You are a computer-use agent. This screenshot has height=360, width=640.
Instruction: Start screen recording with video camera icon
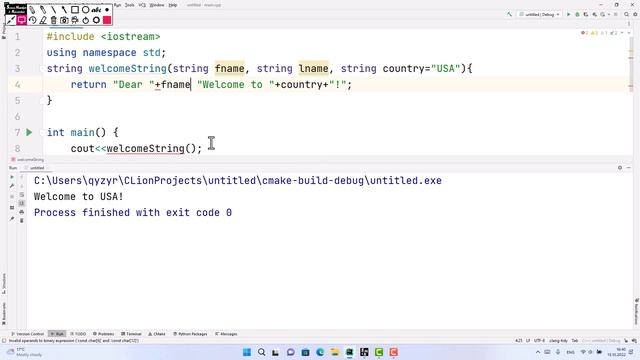pyautogui.click(x=75, y=20)
